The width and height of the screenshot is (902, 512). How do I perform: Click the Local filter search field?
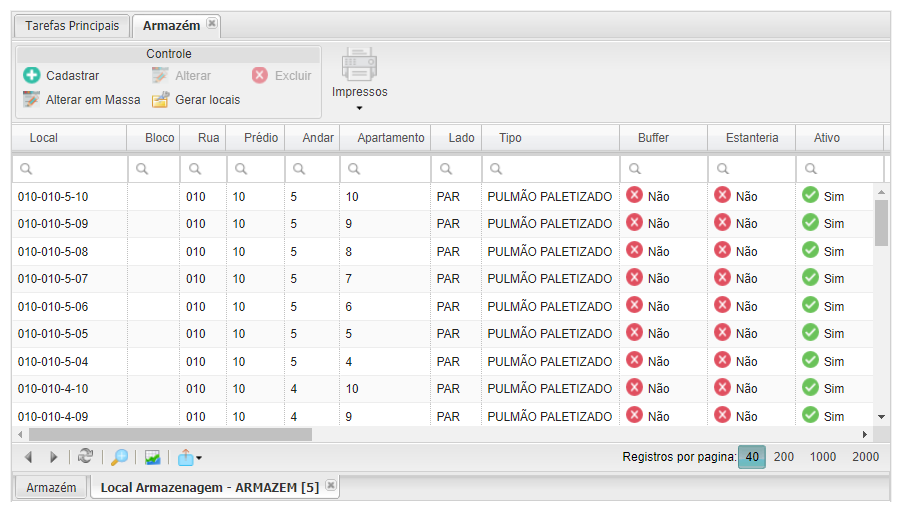tap(70, 169)
